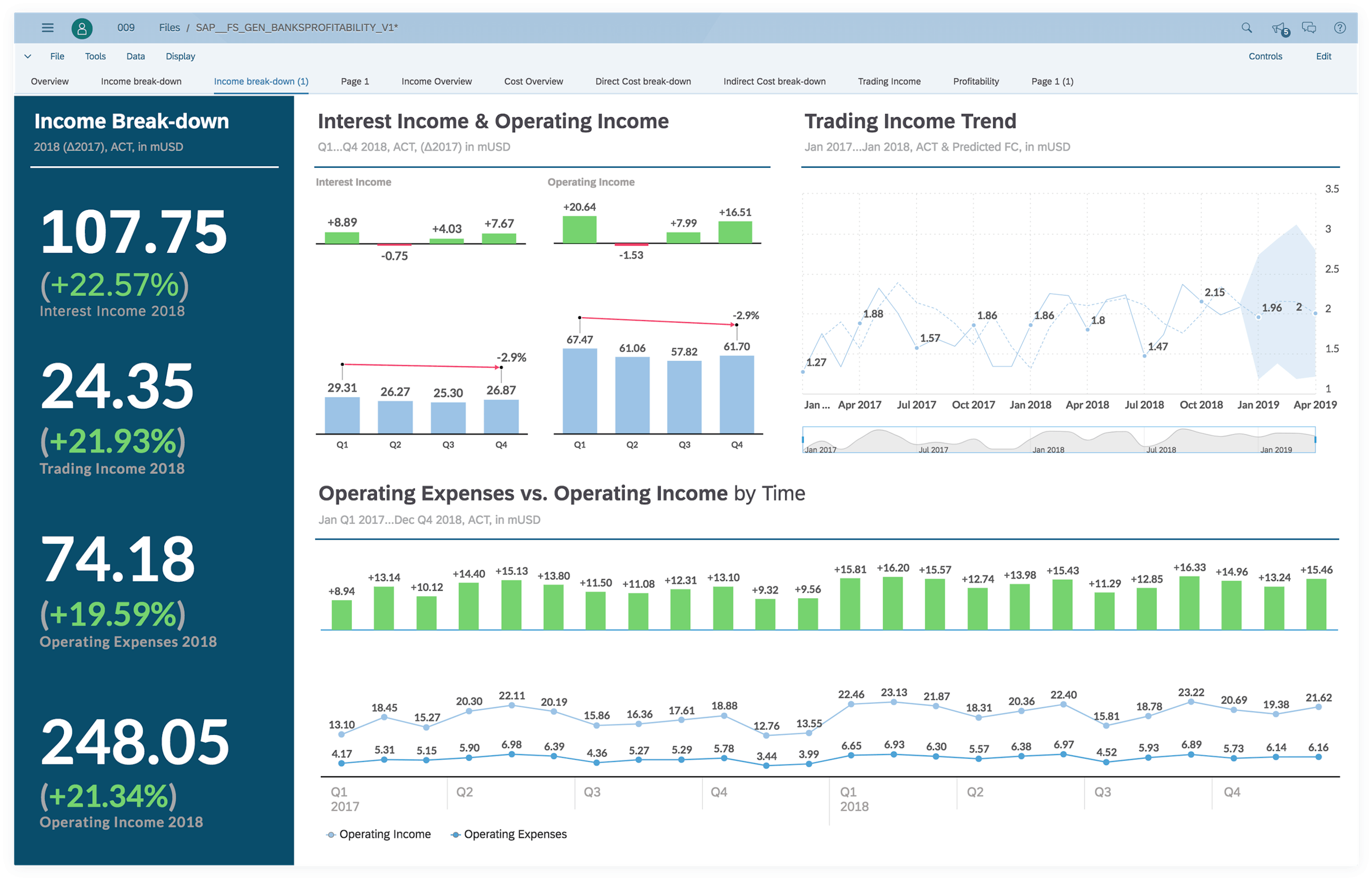Click the chat/comments icon in toolbar

coord(1310,26)
